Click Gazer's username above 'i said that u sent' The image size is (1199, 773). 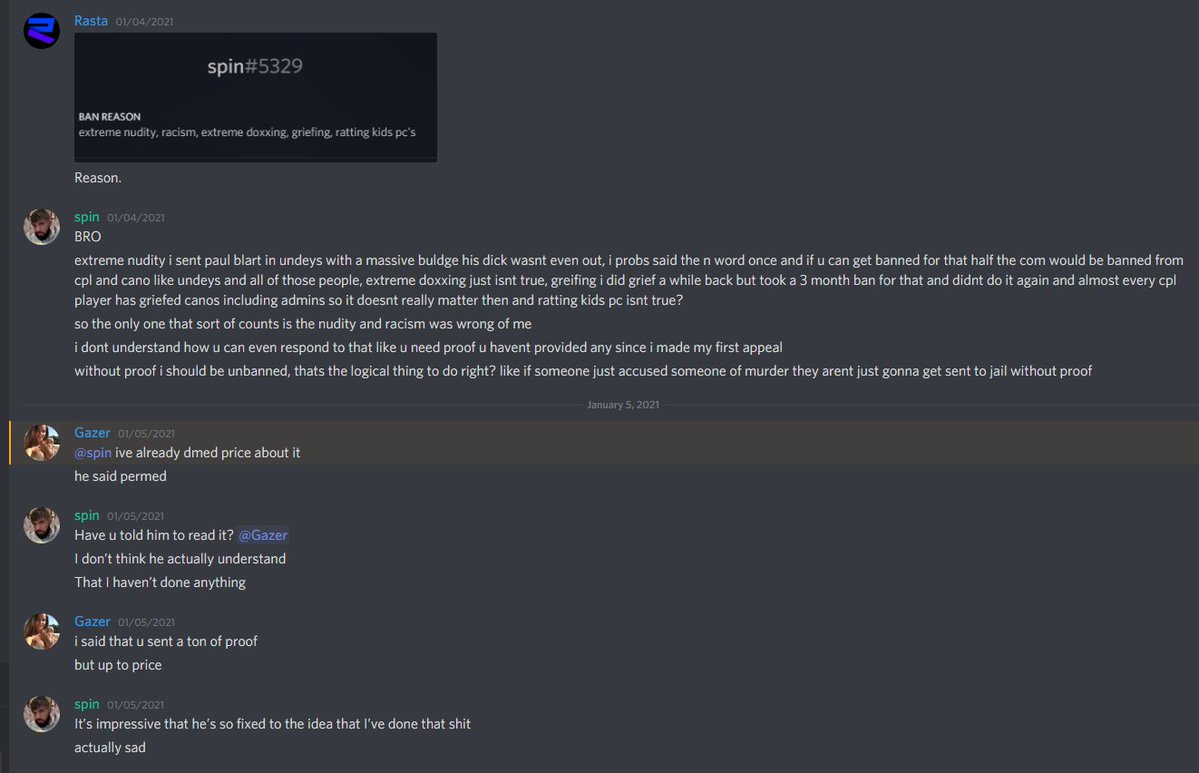(x=92, y=622)
